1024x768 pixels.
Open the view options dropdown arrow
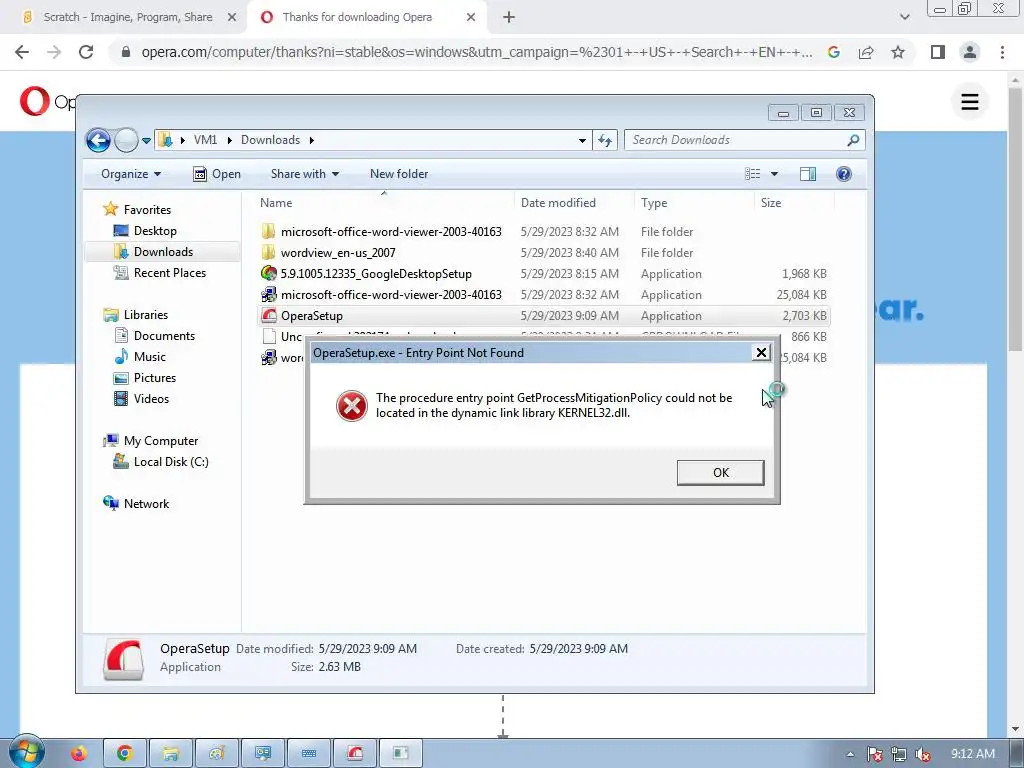pyautogui.click(x=775, y=174)
